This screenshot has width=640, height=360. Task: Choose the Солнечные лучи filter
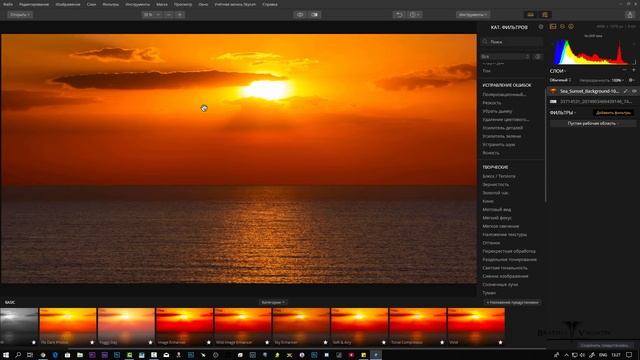tap(500, 284)
